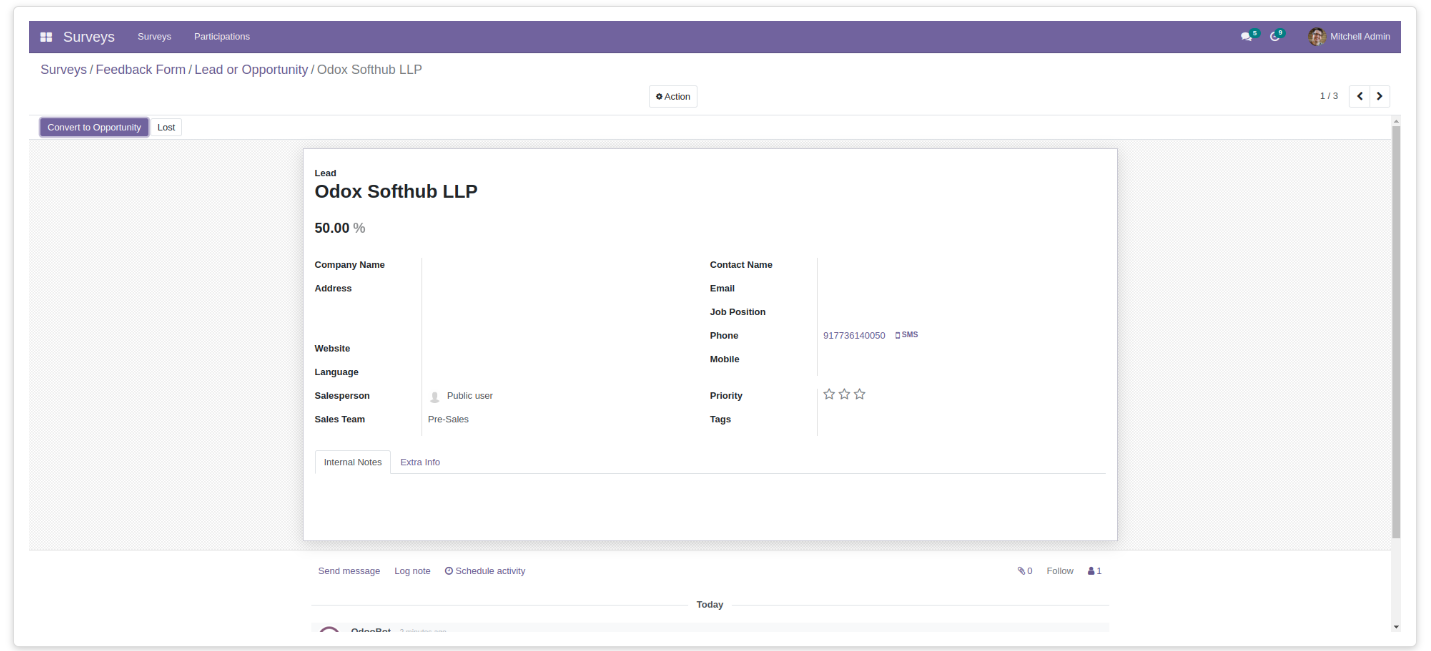Send SMS to the phone number
Viewport: 1431px width, 651px height.
point(906,335)
